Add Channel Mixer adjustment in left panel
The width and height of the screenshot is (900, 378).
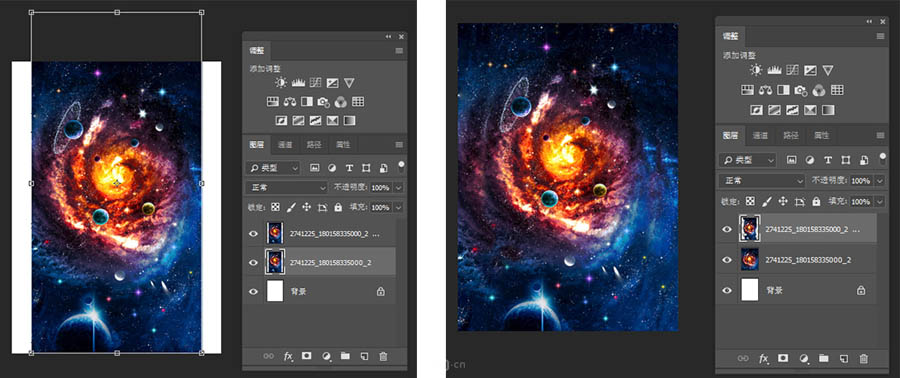[x=341, y=102]
